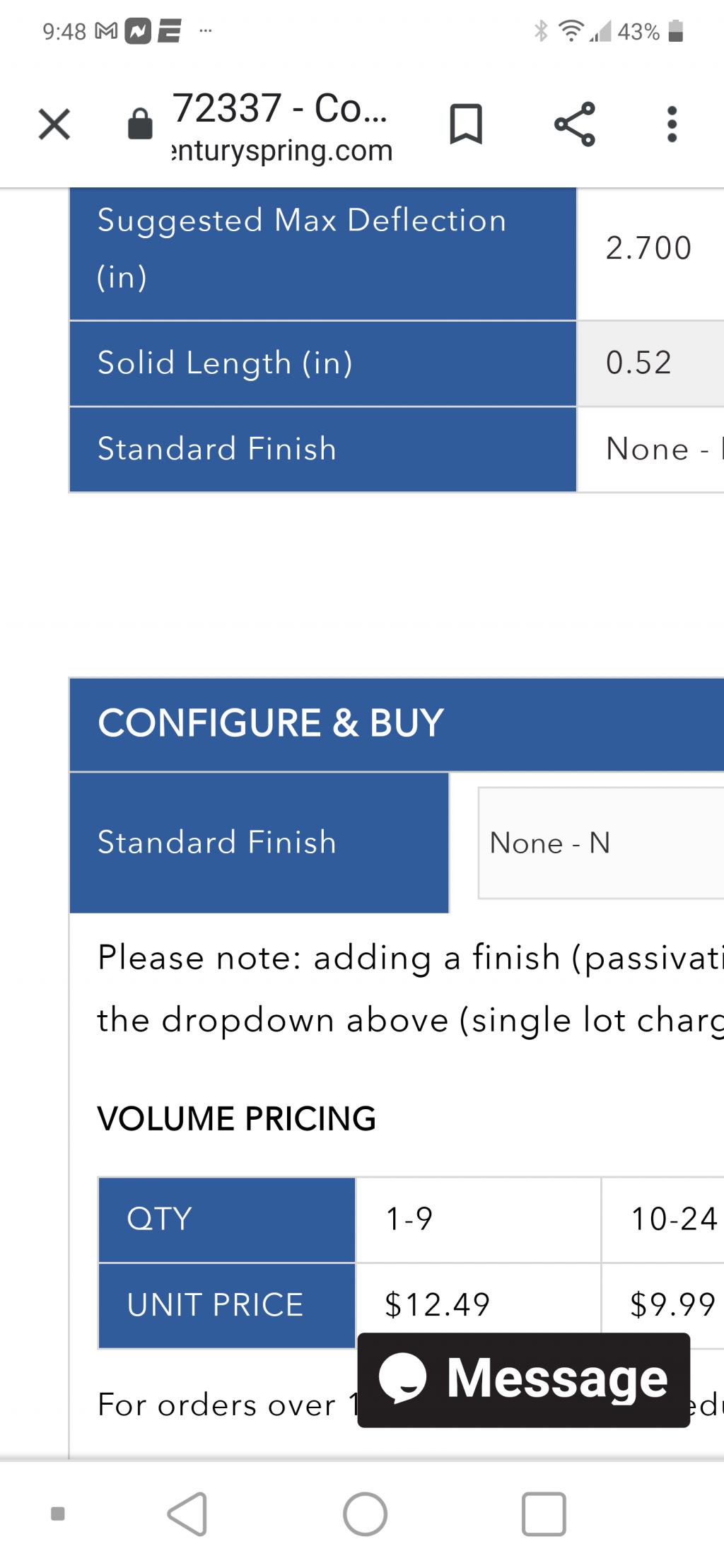Select the 10-24 quantity column
The image size is (724, 1568).
click(663, 1219)
